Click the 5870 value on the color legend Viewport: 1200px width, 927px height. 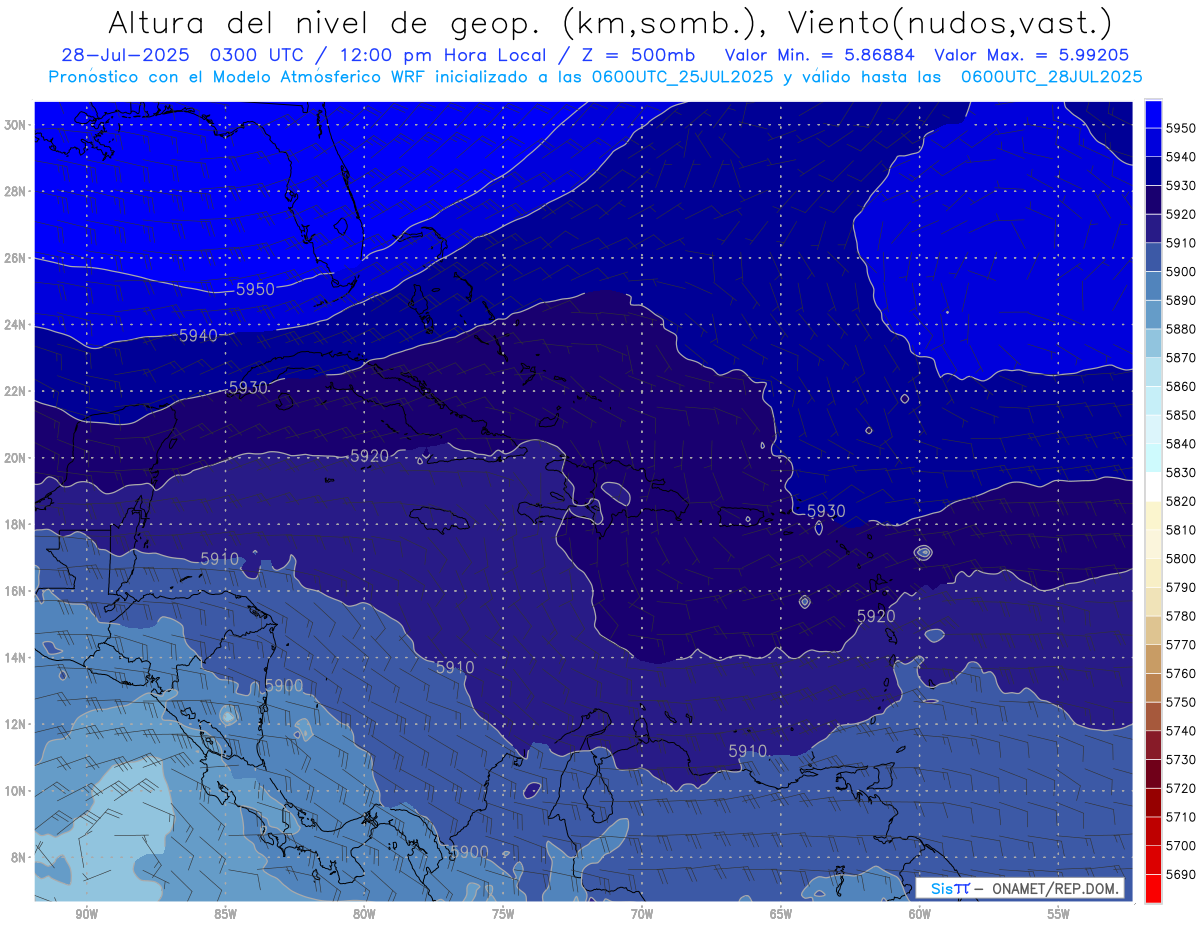tap(1181, 358)
